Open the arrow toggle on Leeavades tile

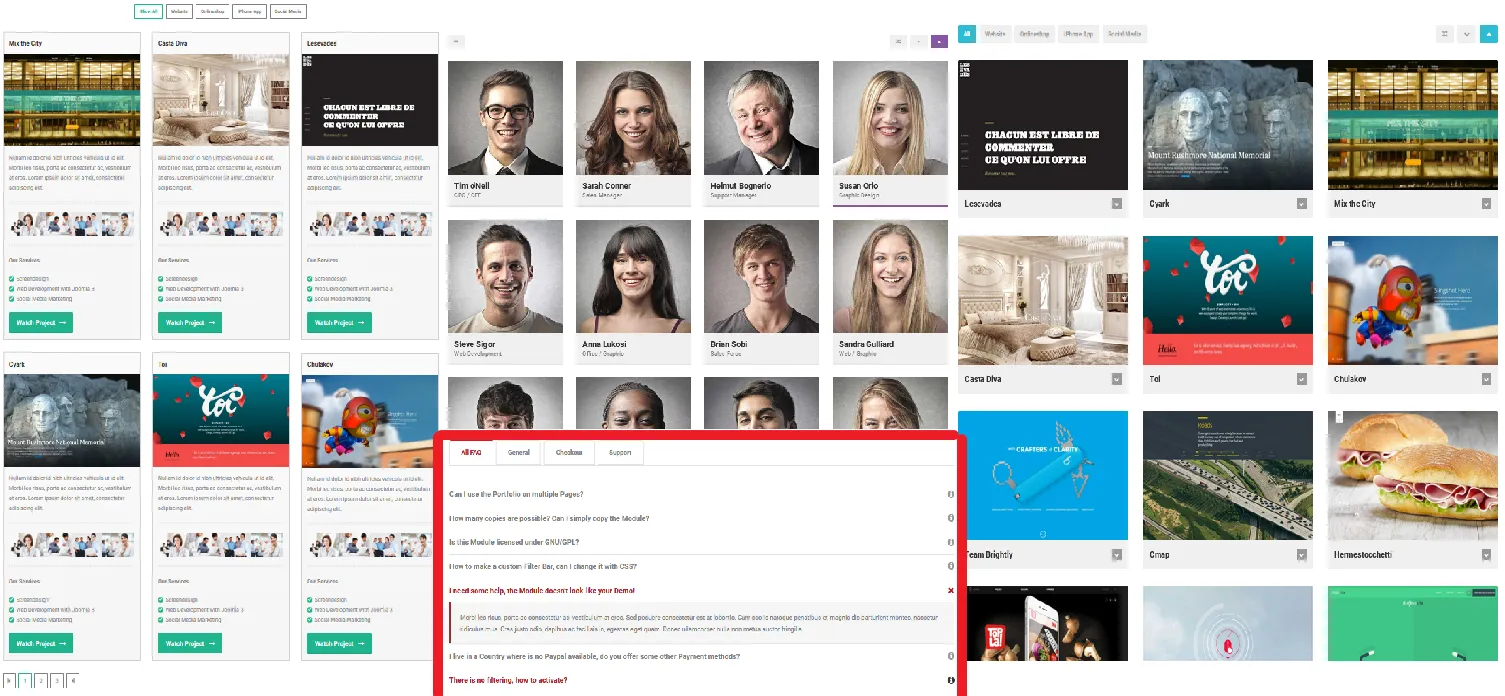click(1117, 204)
